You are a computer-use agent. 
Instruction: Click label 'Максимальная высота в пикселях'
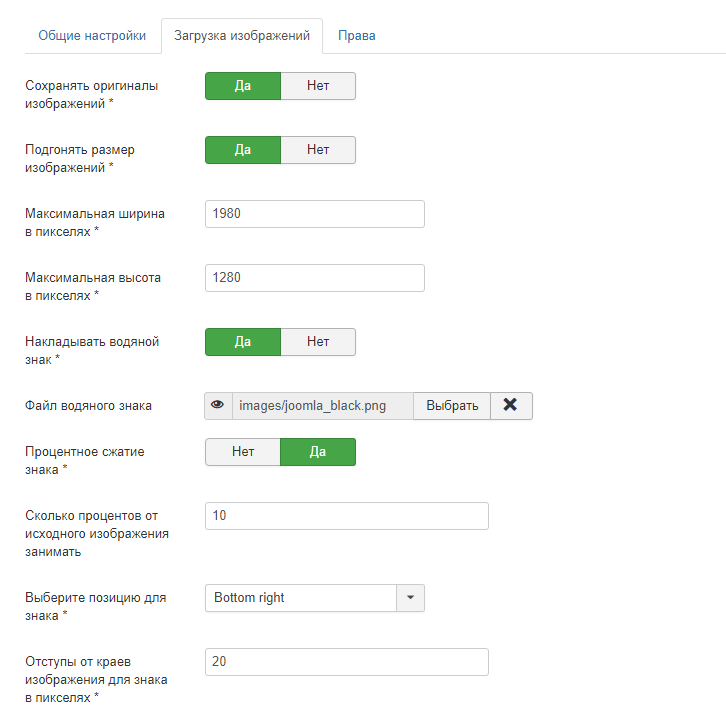coord(93,287)
